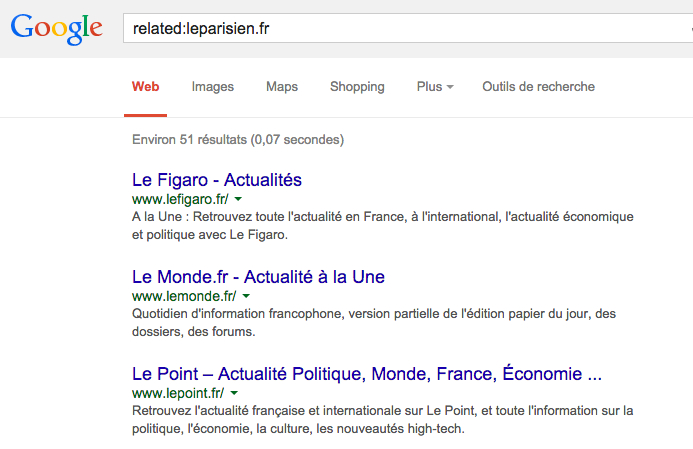Click the Le Figaro result description text

[x=383, y=225]
